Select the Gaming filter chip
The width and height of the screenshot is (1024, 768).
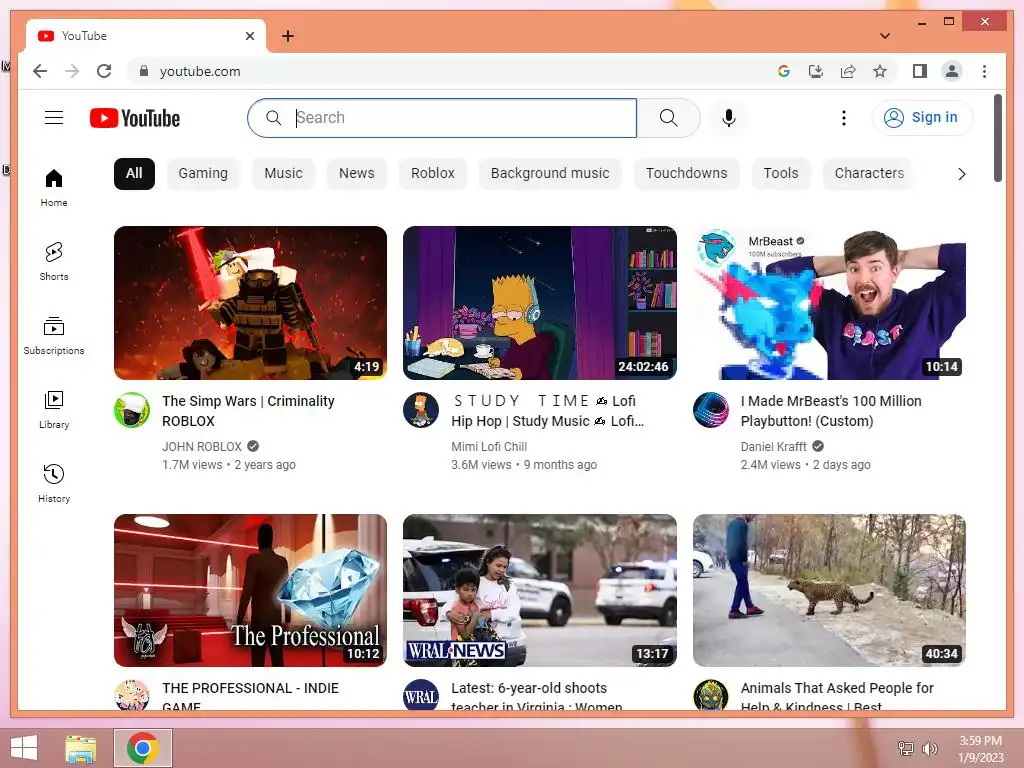tap(203, 174)
